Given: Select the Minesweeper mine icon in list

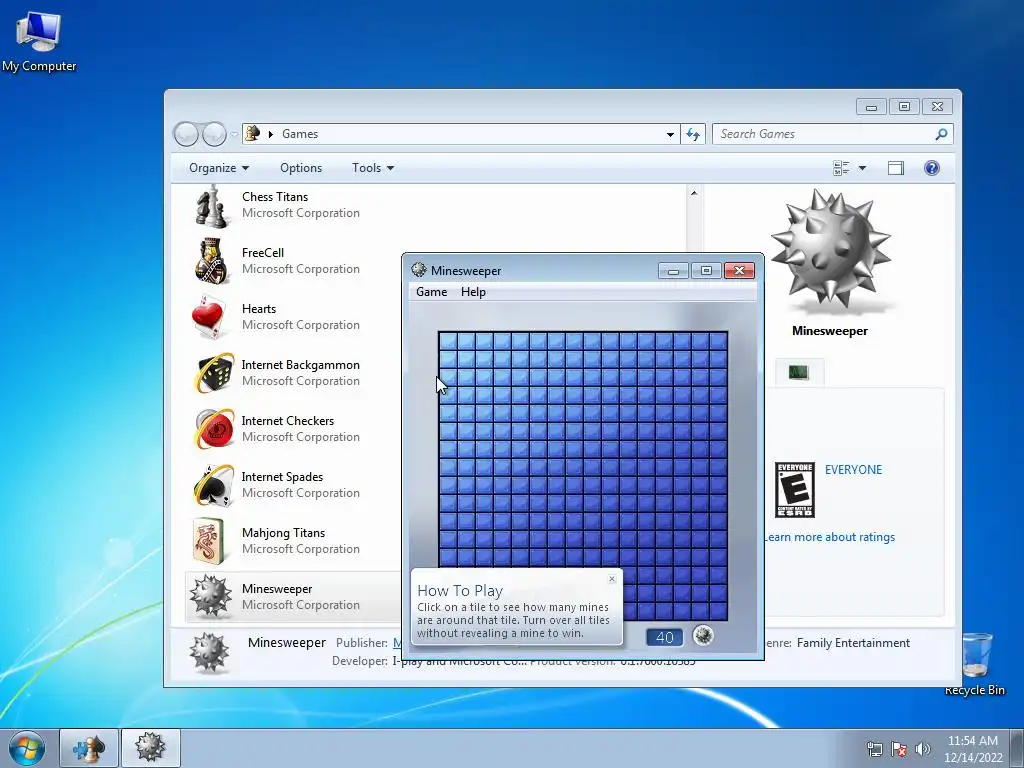Looking at the screenshot, I should (210, 596).
